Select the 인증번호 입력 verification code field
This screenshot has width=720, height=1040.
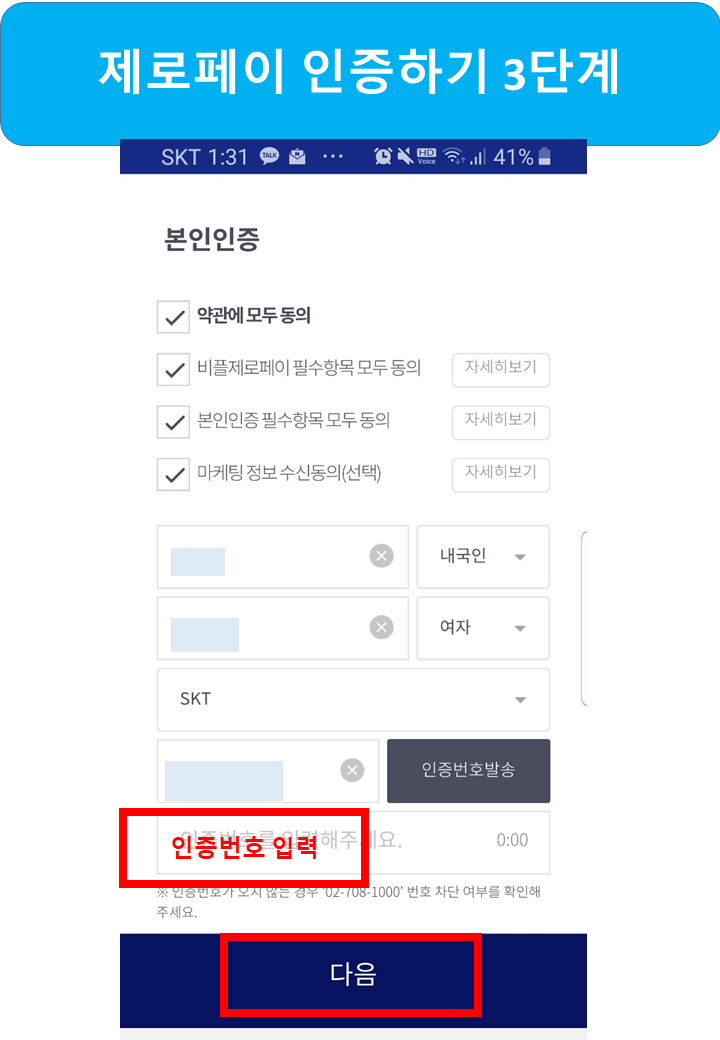point(353,842)
